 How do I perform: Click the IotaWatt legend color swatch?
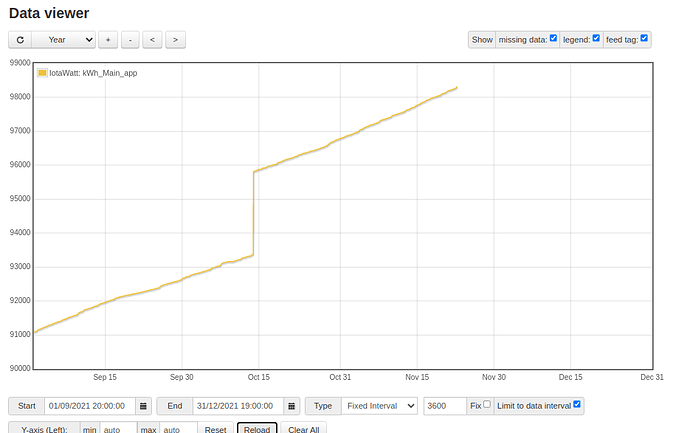pos(42,73)
